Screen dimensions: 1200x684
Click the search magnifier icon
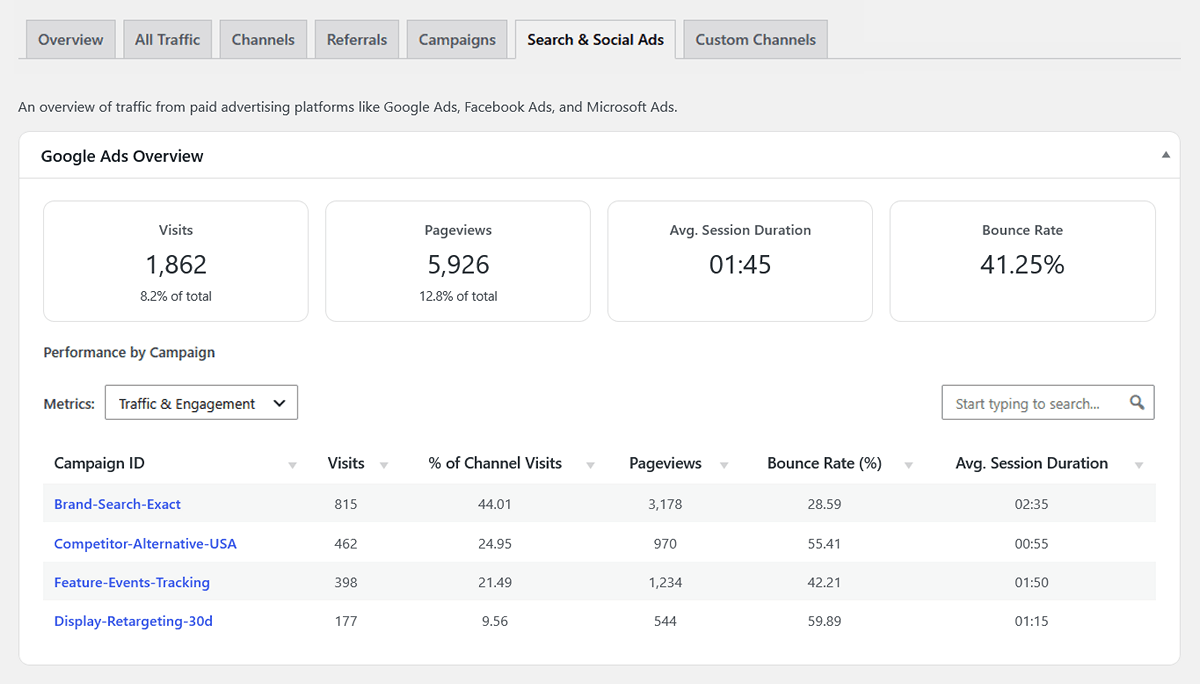tap(1137, 403)
